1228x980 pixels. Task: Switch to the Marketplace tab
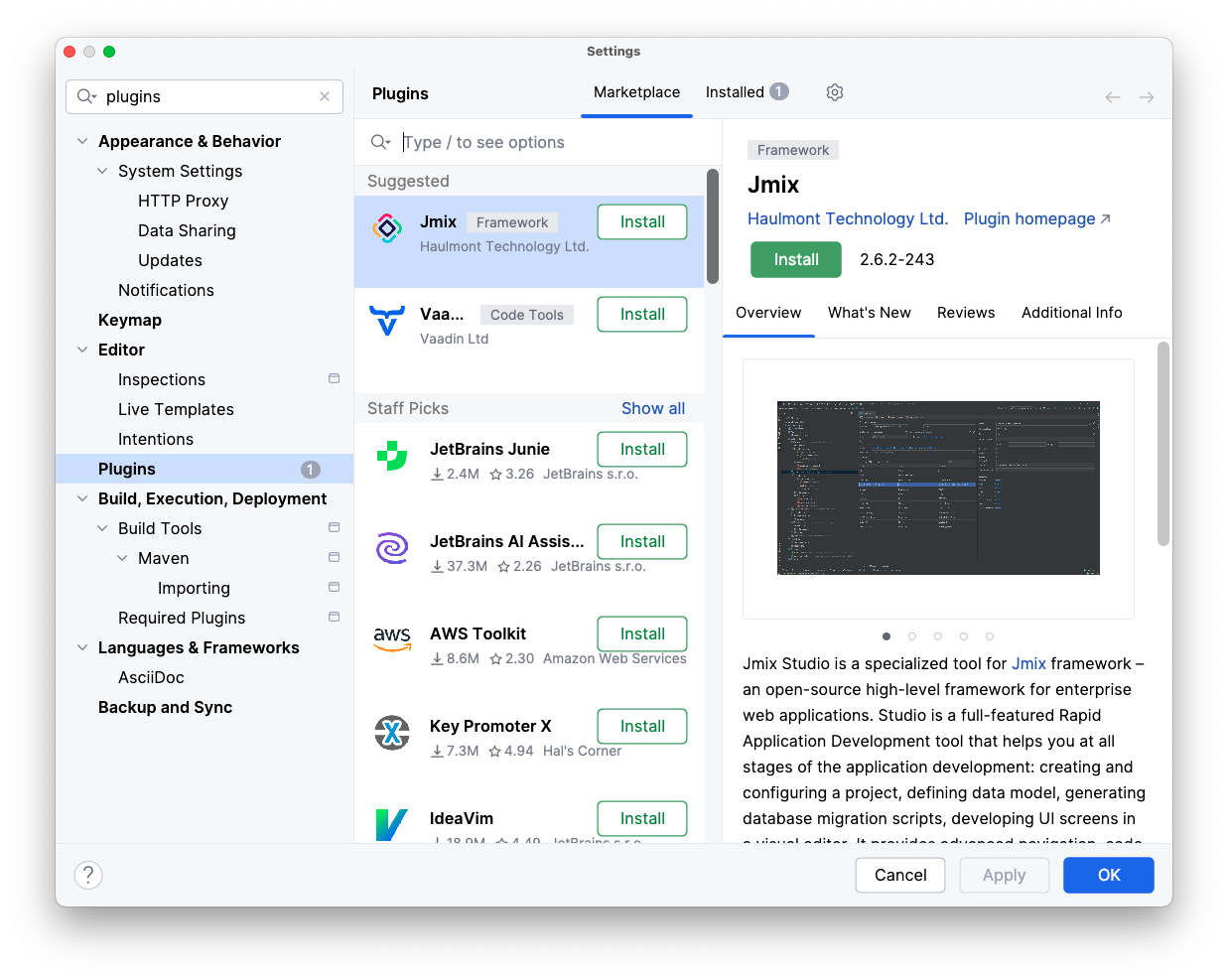tap(636, 92)
